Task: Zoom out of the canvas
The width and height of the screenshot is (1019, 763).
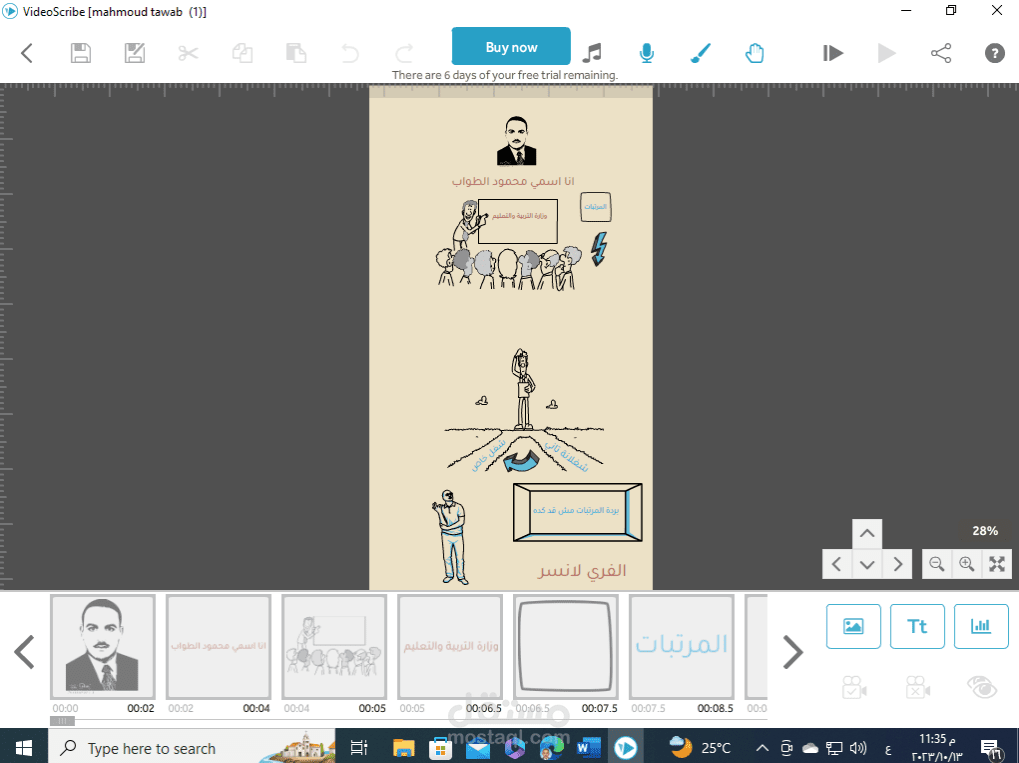Action: tap(936, 563)
